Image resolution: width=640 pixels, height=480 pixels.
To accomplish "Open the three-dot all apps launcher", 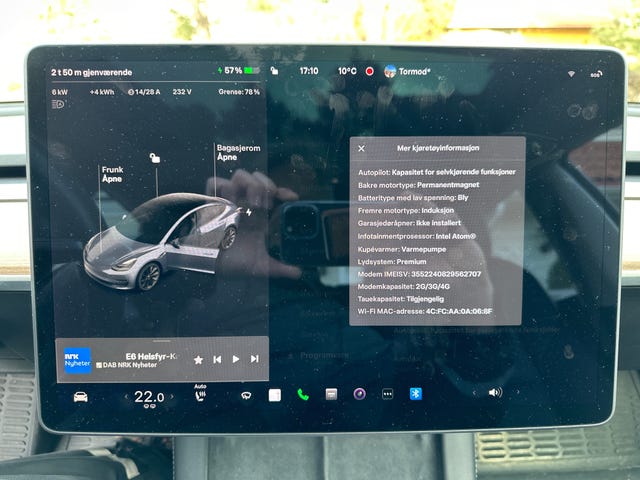I will [387, 394].
